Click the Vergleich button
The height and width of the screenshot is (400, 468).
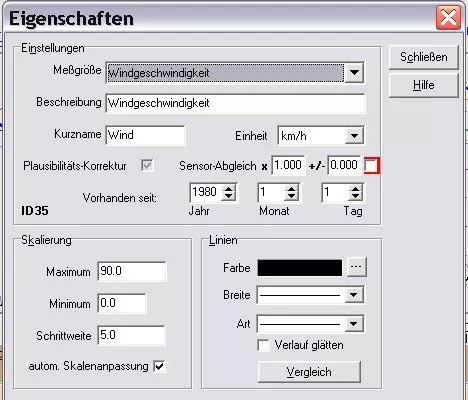tap(309, 372)
